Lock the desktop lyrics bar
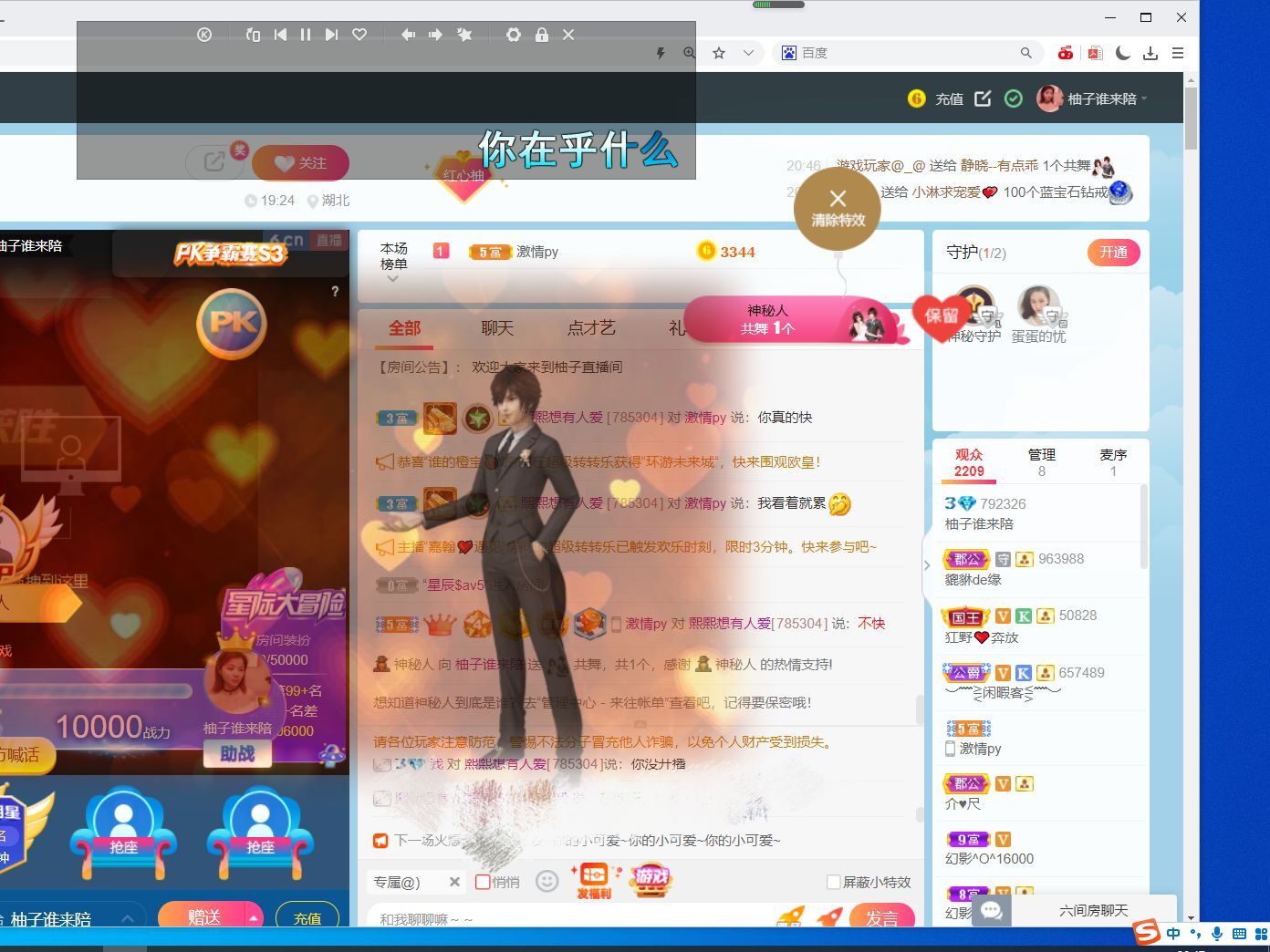This screenshot has width=1270, height=952. [542, 35]
